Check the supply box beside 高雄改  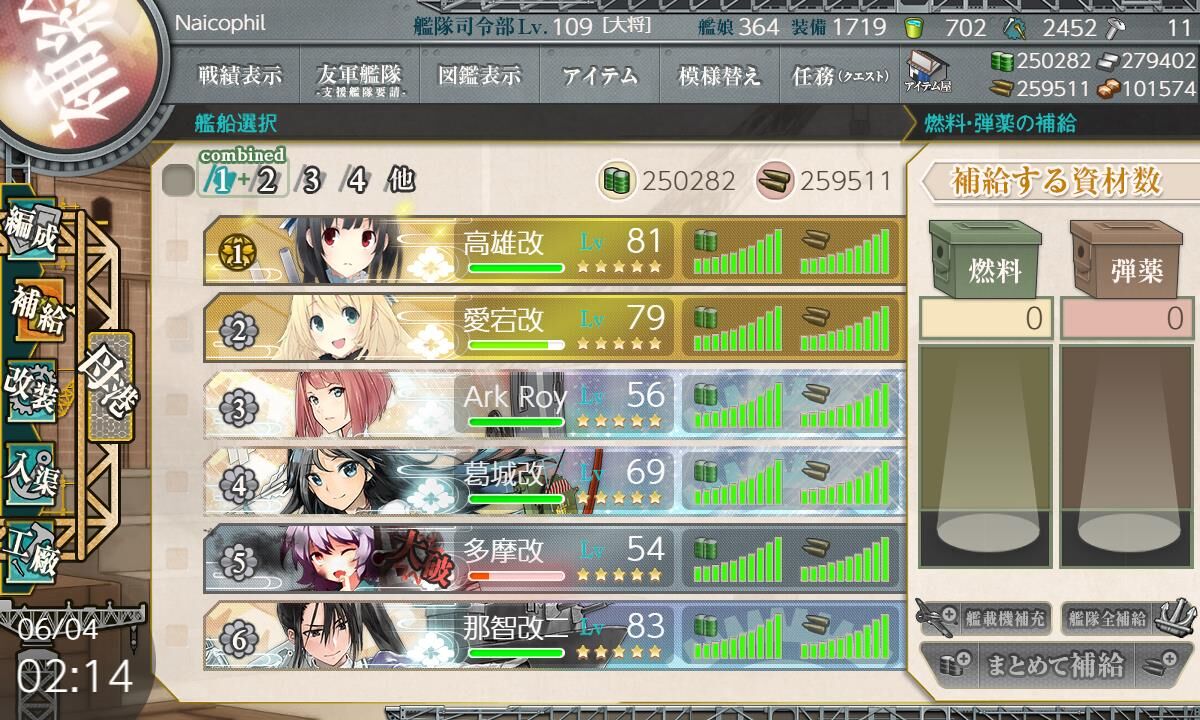(178, 250)
